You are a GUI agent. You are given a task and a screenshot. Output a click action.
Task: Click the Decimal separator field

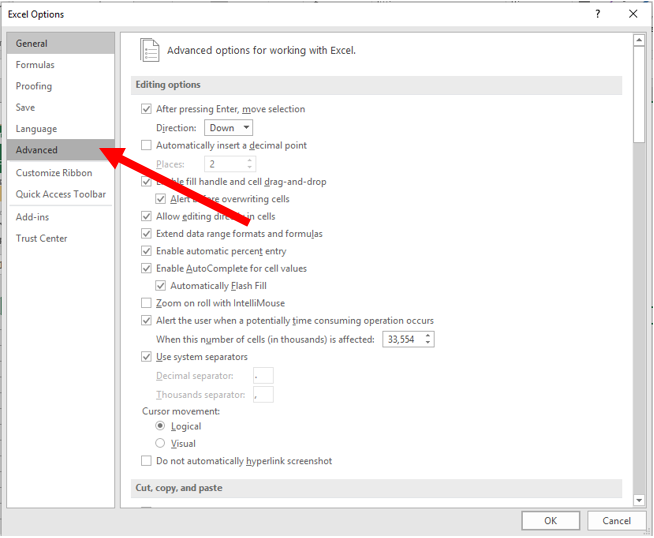coord(263,375)
